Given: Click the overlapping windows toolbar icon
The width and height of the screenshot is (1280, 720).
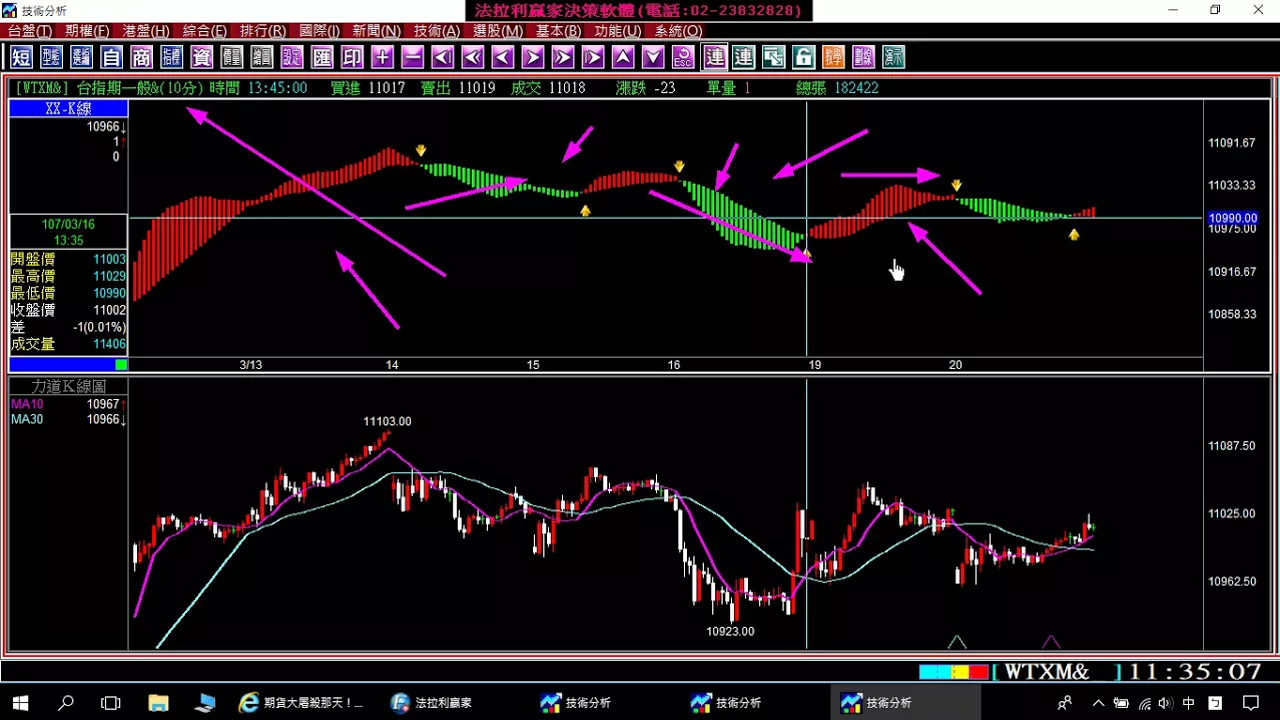Looking at the screenshot, I should click(x=773, y=57).
